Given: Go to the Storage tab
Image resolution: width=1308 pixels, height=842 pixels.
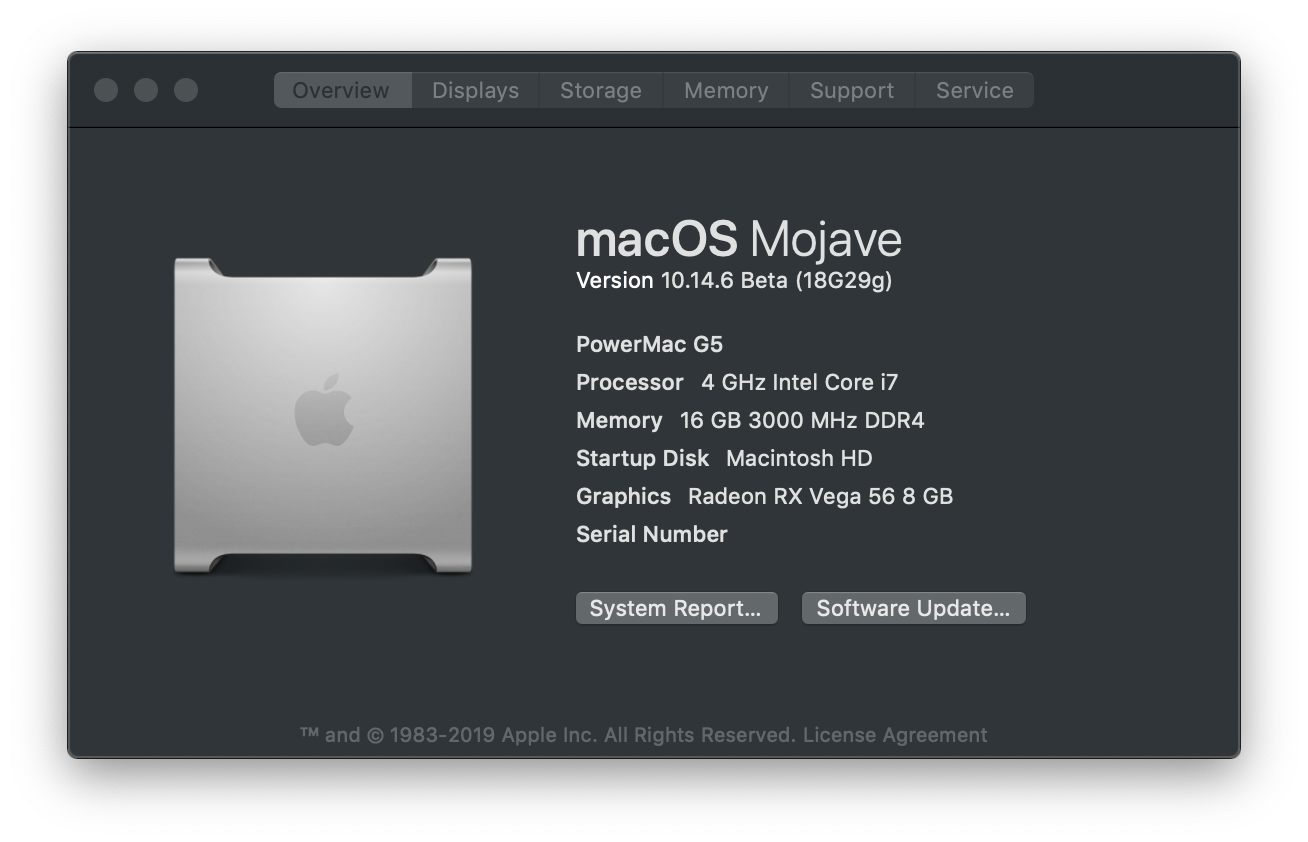Looking at the screenshot, I should [601, 90].
